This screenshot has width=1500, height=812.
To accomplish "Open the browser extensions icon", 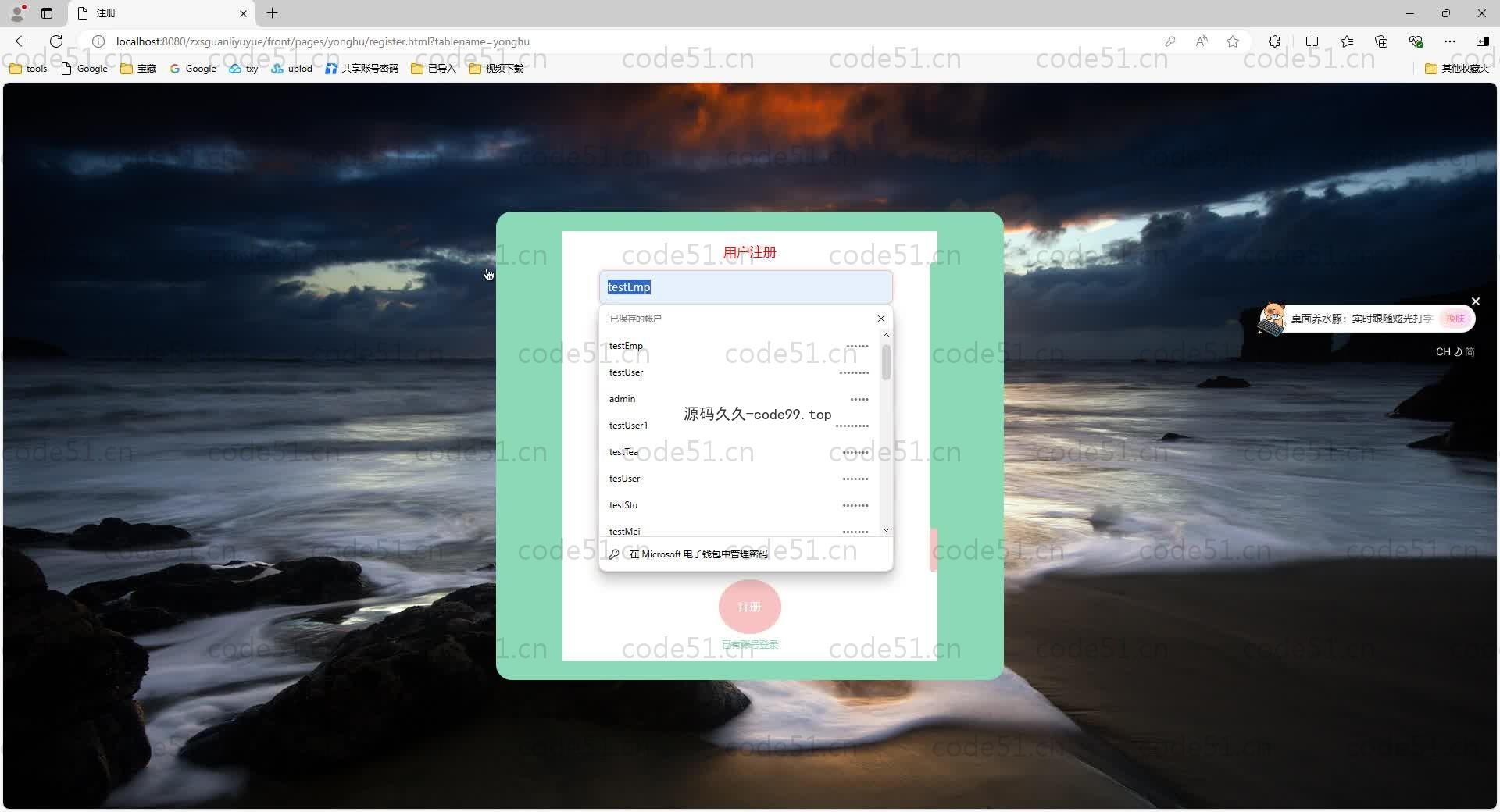I will click(x=1274, y=41).
